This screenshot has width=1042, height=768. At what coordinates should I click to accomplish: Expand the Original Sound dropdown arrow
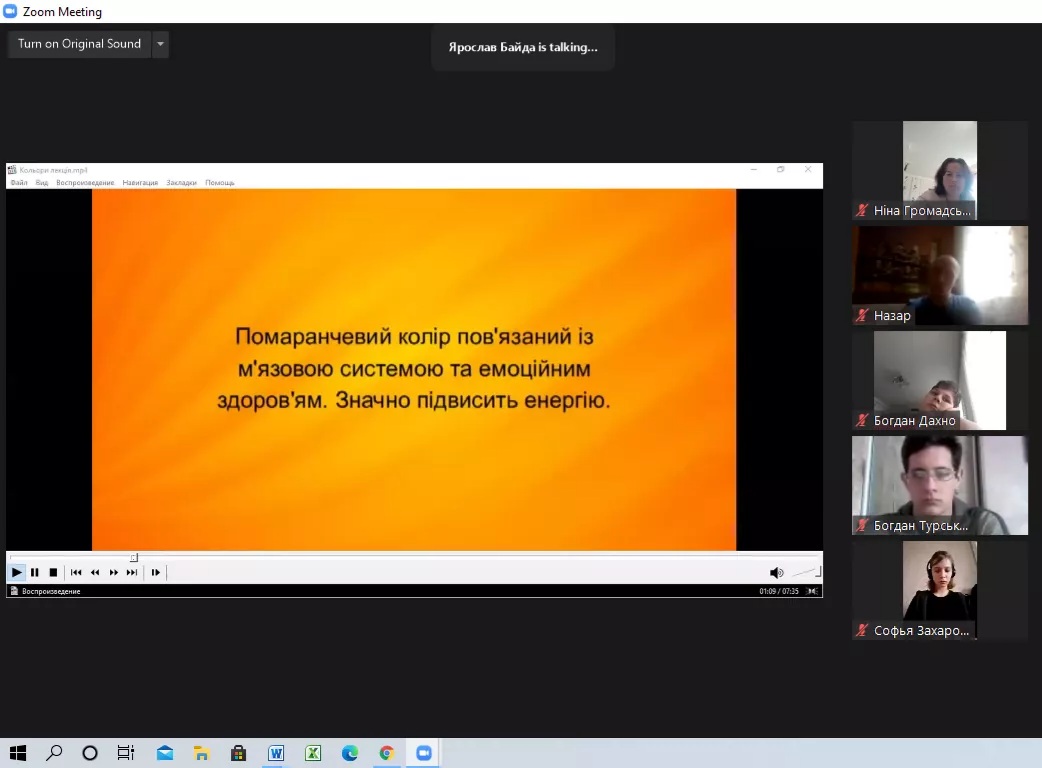(x=160, y=44)
